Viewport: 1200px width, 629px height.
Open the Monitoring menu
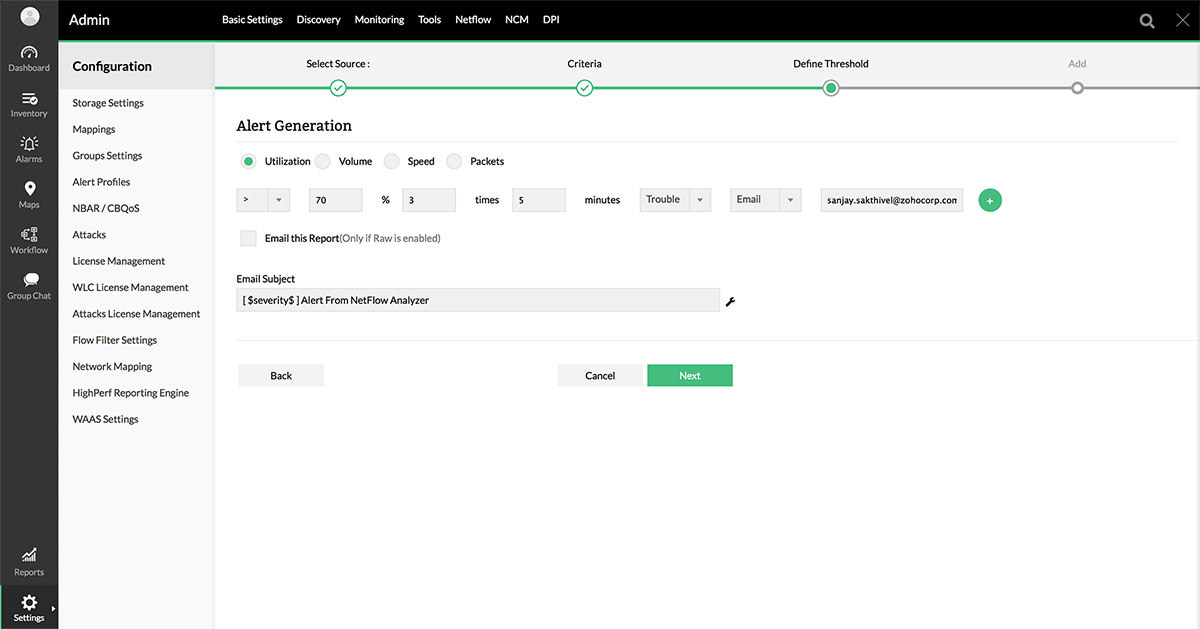[379, 20]
